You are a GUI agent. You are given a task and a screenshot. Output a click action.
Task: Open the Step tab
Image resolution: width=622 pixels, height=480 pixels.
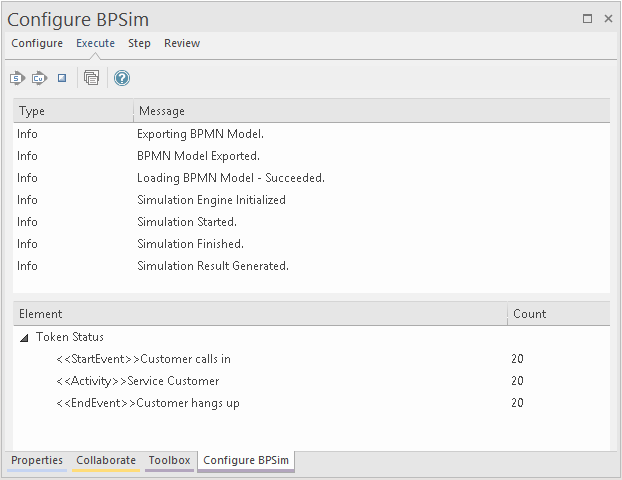tap(139, 43)
